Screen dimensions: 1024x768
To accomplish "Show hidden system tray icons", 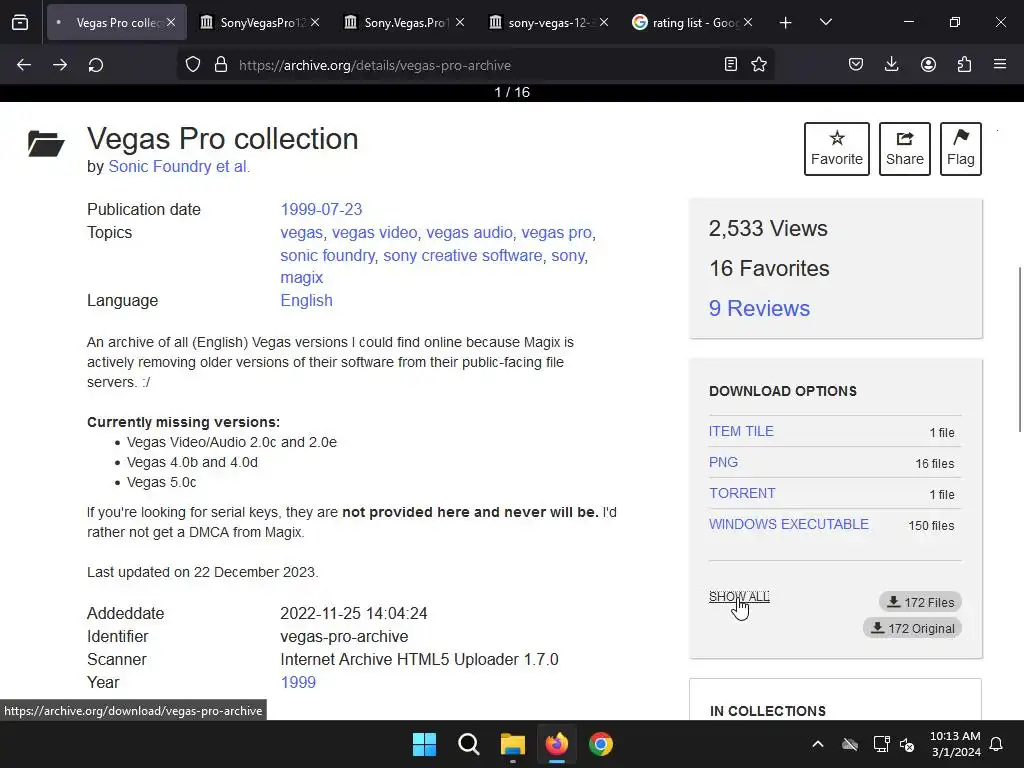I will pyautogui.click(x=818, y=744).
